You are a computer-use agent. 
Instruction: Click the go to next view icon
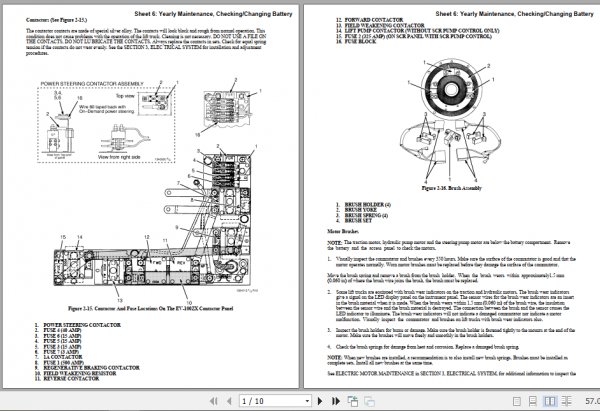pyautogui.click(x=369, y=401)
